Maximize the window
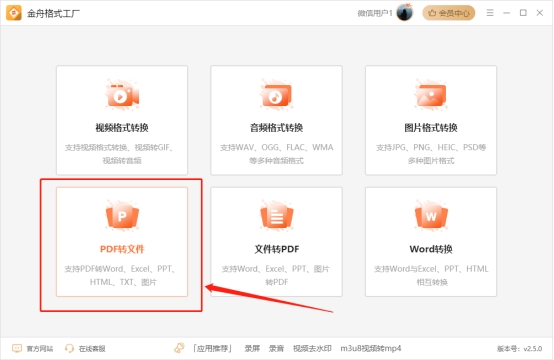The image size is (554, 360). [x=523, y=13]
